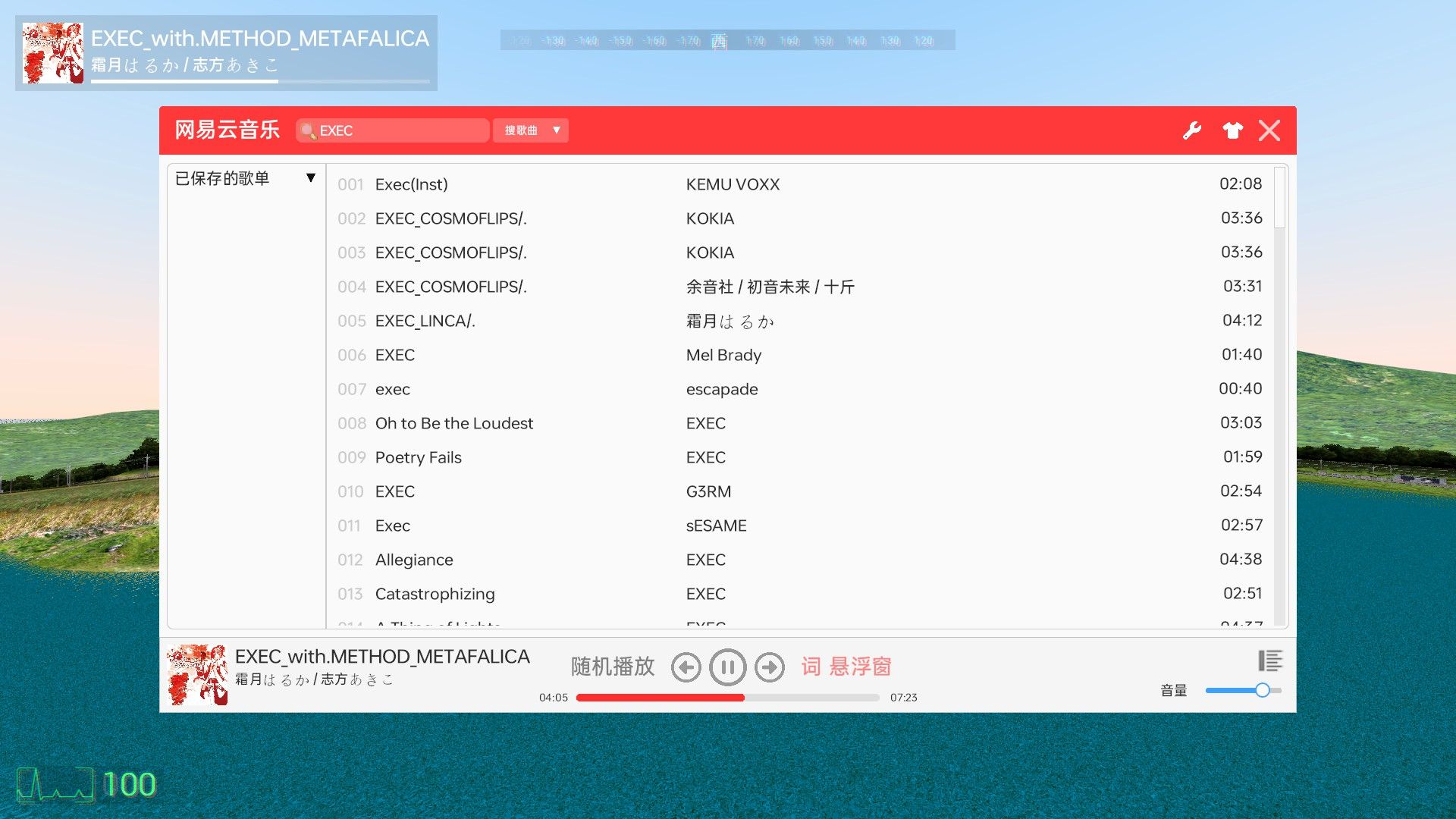The height and width of the screenshot is (819, 1456).
Task: Click the 02:08 duration of Exec(Inst)
Action: (1241, 184)
